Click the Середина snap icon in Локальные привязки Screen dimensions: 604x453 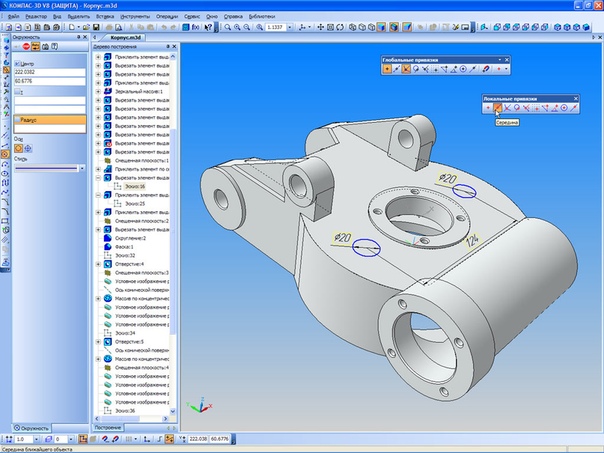pos(497,108)
